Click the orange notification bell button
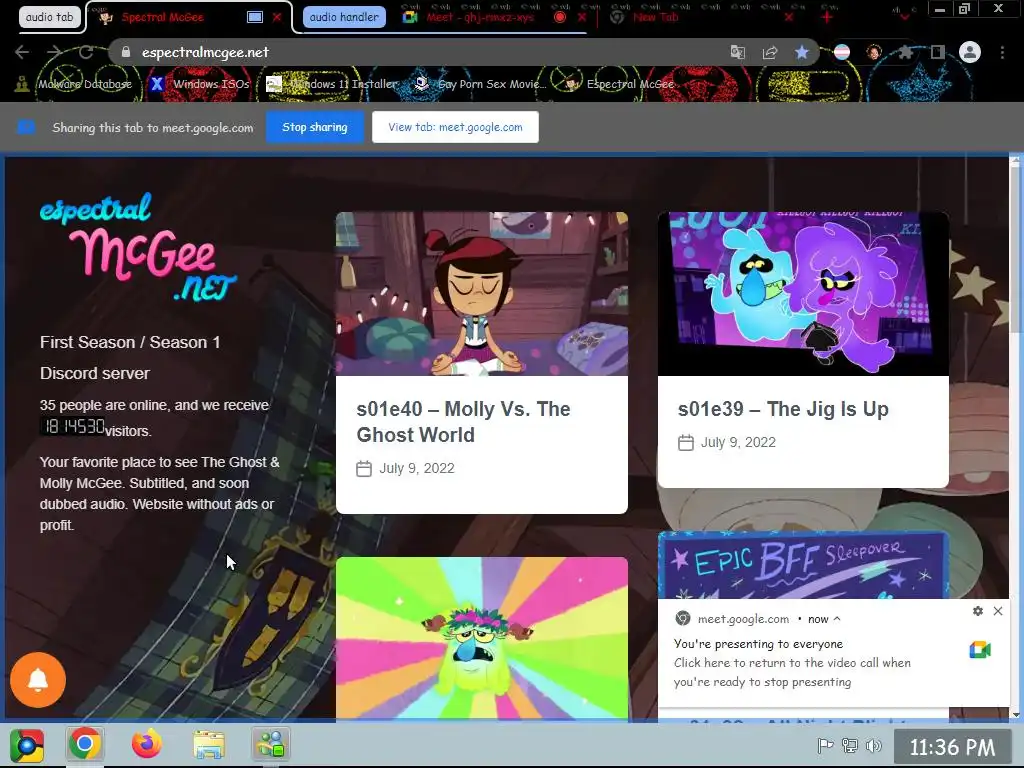The image size is (1024, 768). pos(38,680)
